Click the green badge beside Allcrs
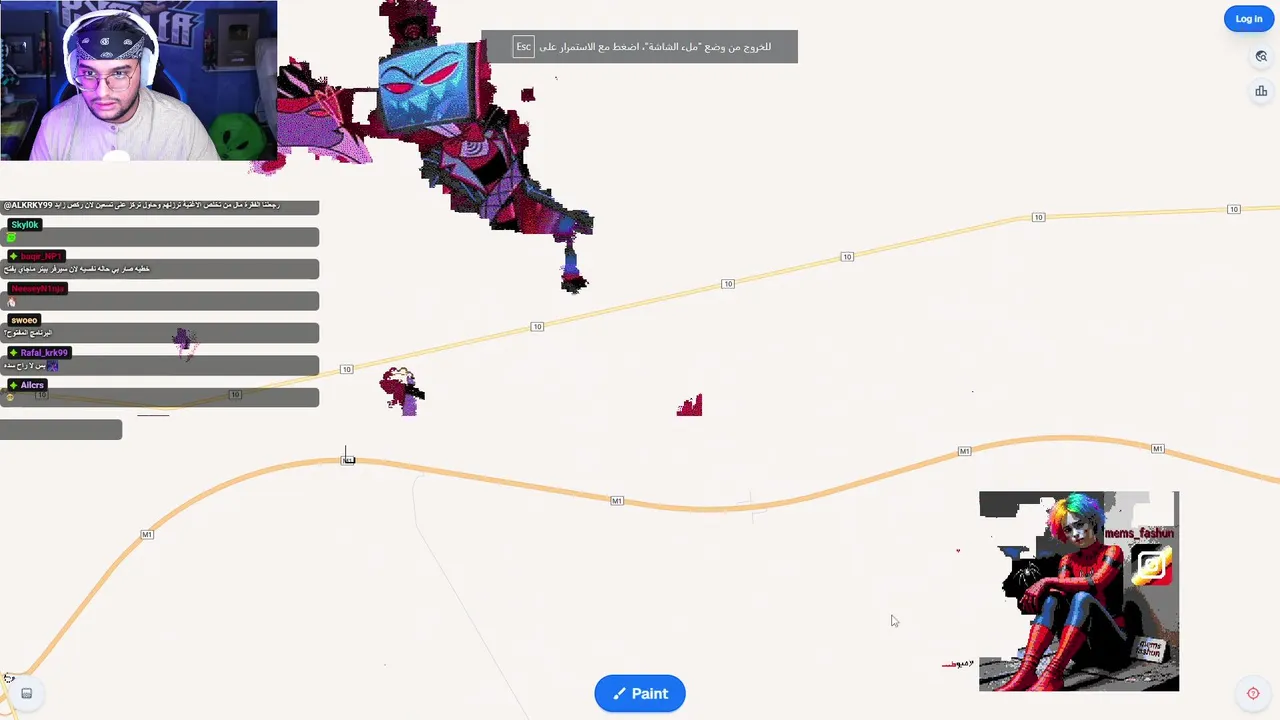The width and height of the screenshot is (1280, 720). pyautogui.click(x=13, y=385)
